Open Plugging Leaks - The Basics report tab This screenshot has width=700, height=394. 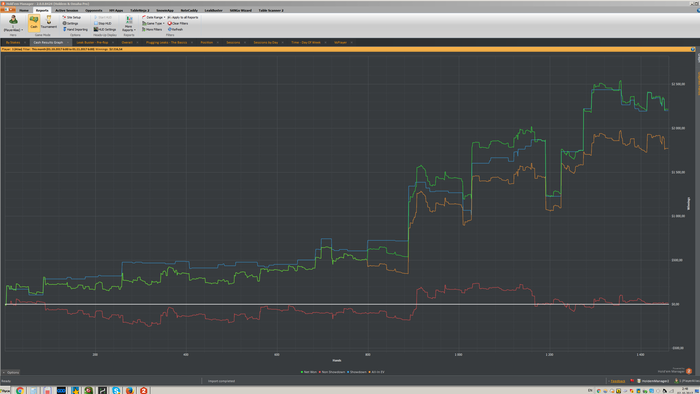point(167,42)
